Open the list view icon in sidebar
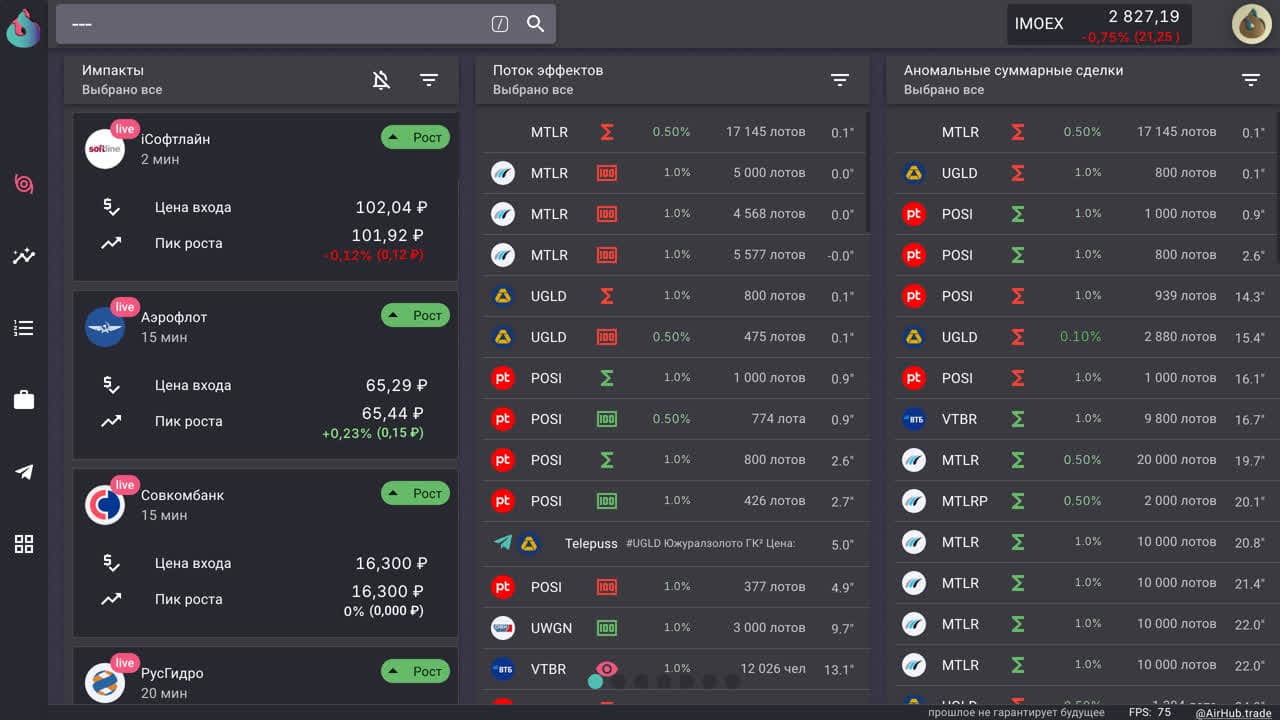Screen dimensions: 1280x720 [24, 328]
